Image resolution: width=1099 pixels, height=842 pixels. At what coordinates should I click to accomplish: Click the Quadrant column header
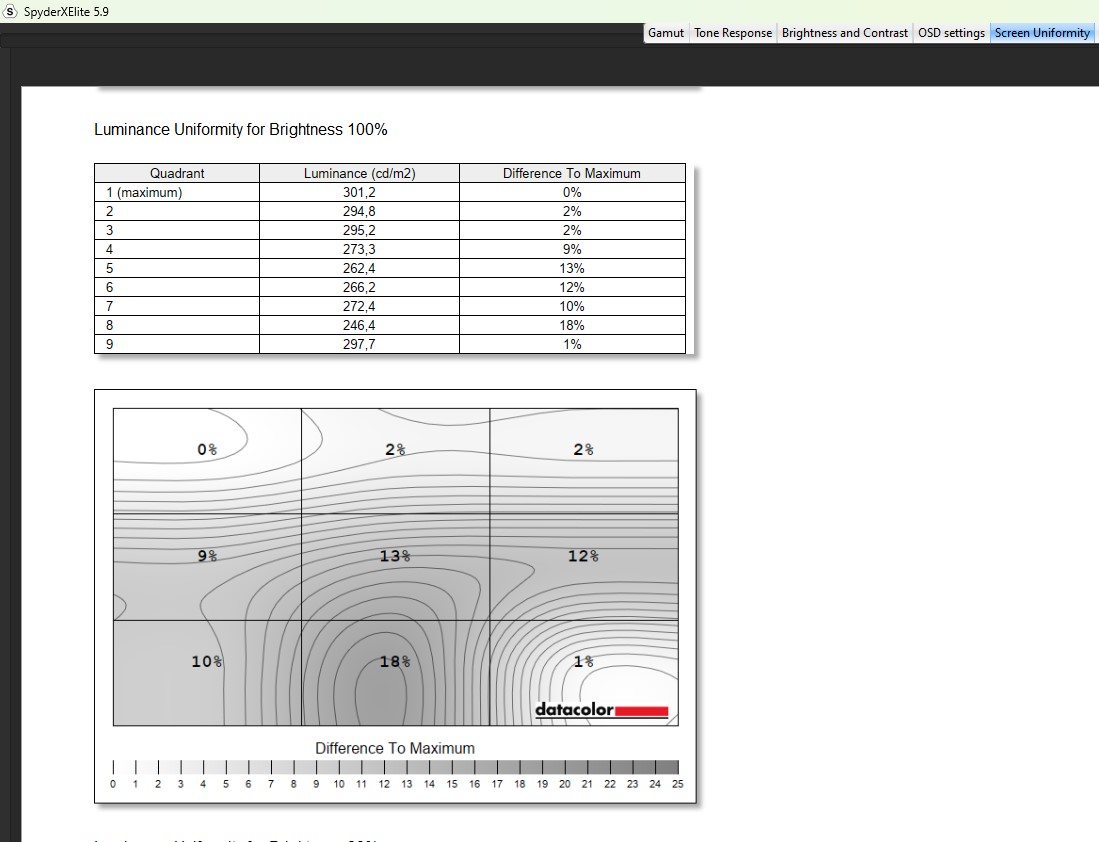177,173
